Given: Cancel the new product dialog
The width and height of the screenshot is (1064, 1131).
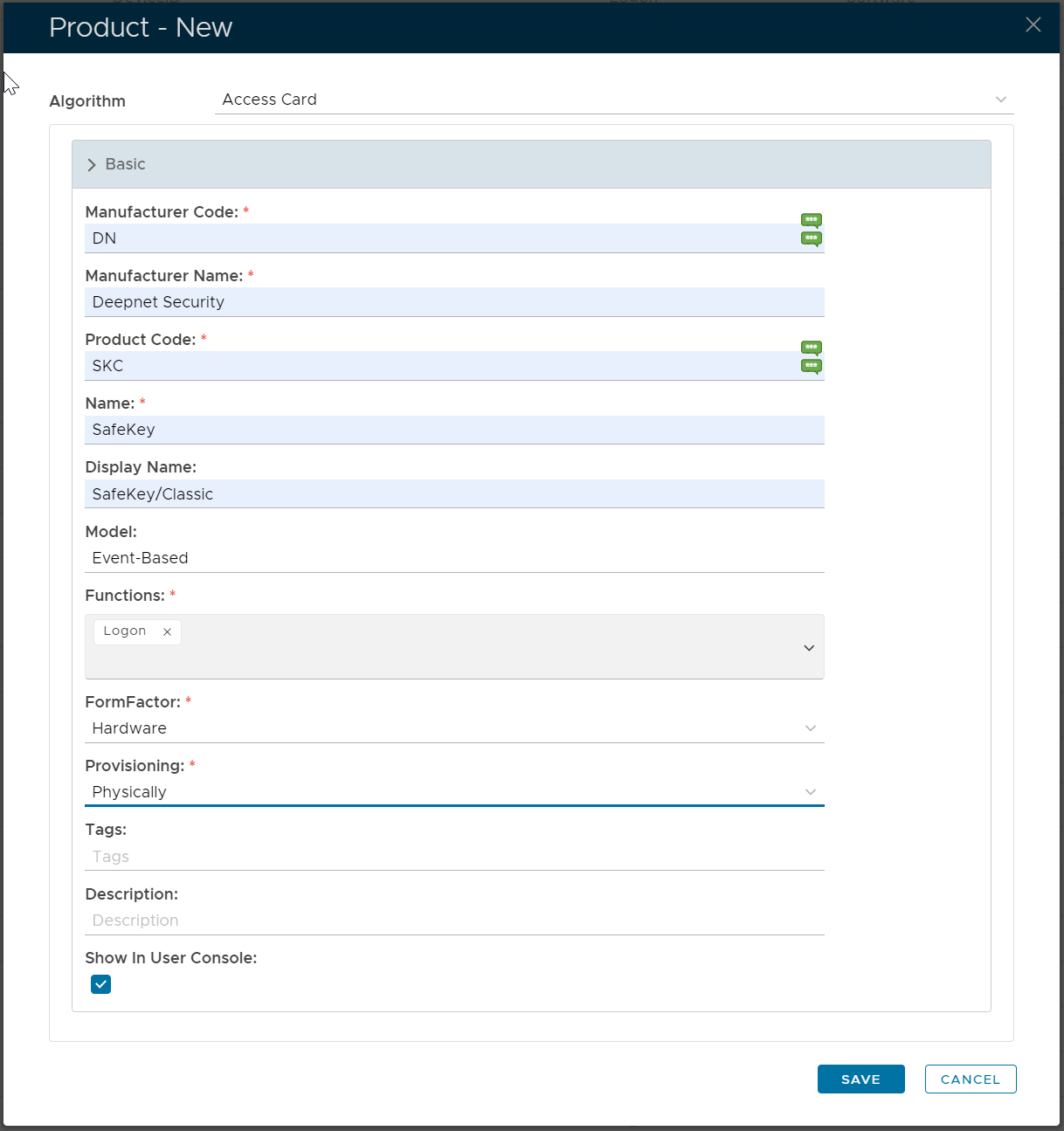Looking at the screenshot, I should click(x=970, y=1079).
